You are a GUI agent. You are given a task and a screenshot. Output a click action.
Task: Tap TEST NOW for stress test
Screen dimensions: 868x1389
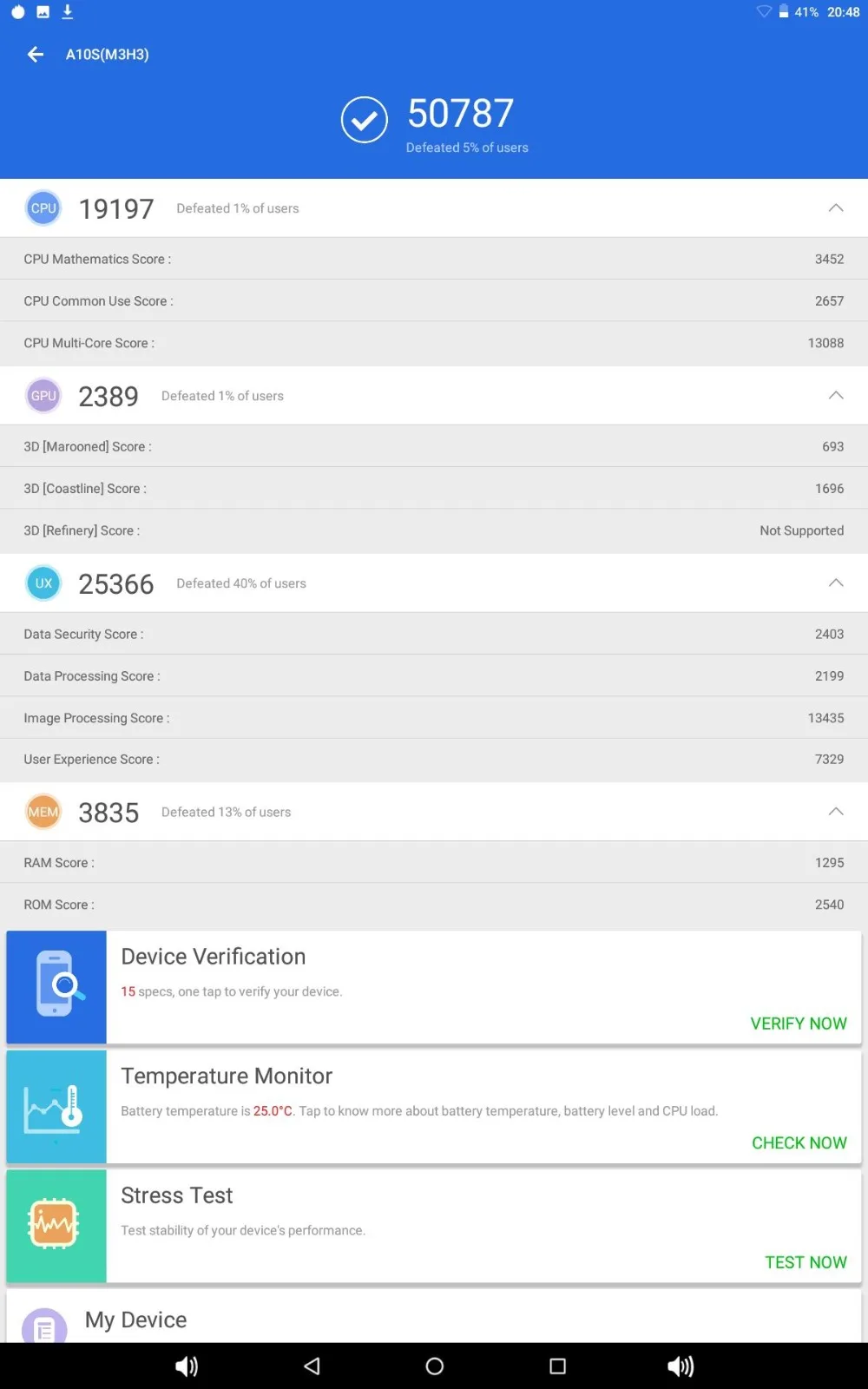tap(806, 1262)
